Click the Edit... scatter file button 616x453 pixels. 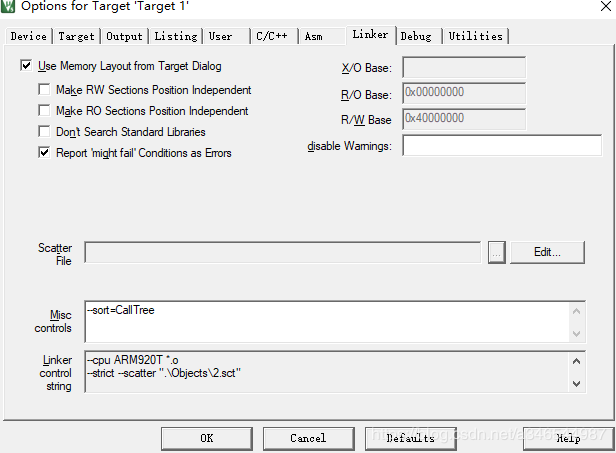coord(547,252)
